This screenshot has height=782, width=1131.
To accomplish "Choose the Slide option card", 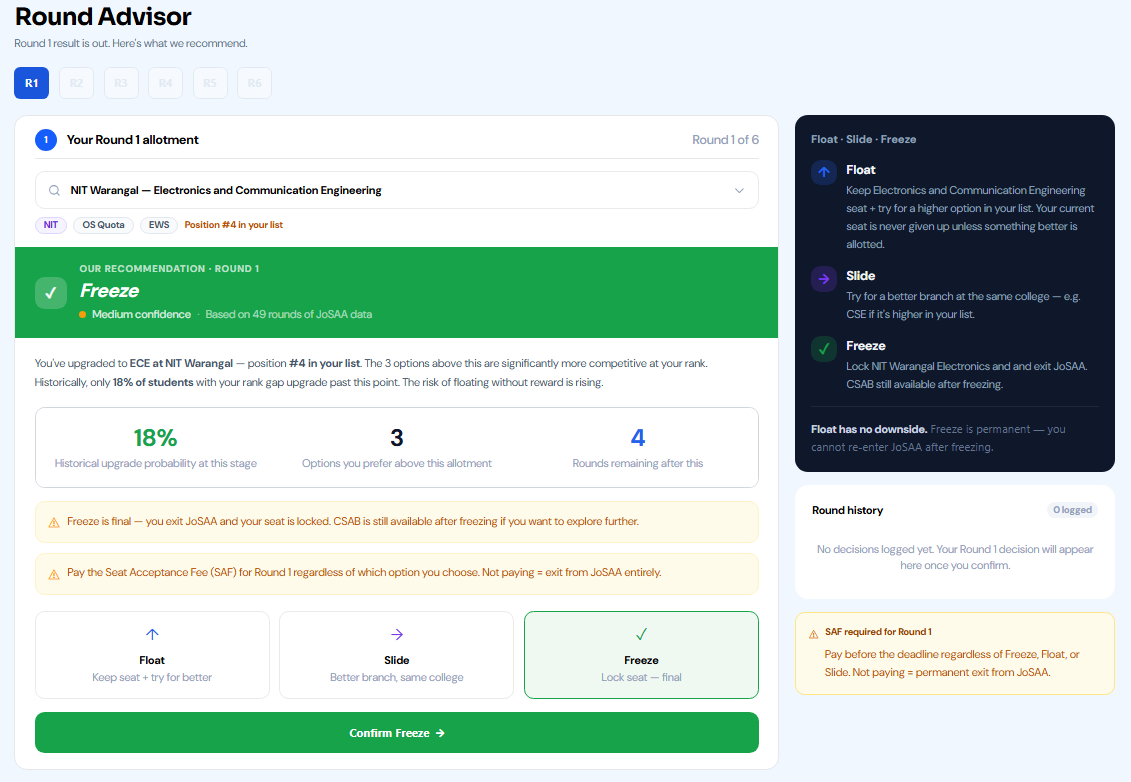I will (397, 655).
